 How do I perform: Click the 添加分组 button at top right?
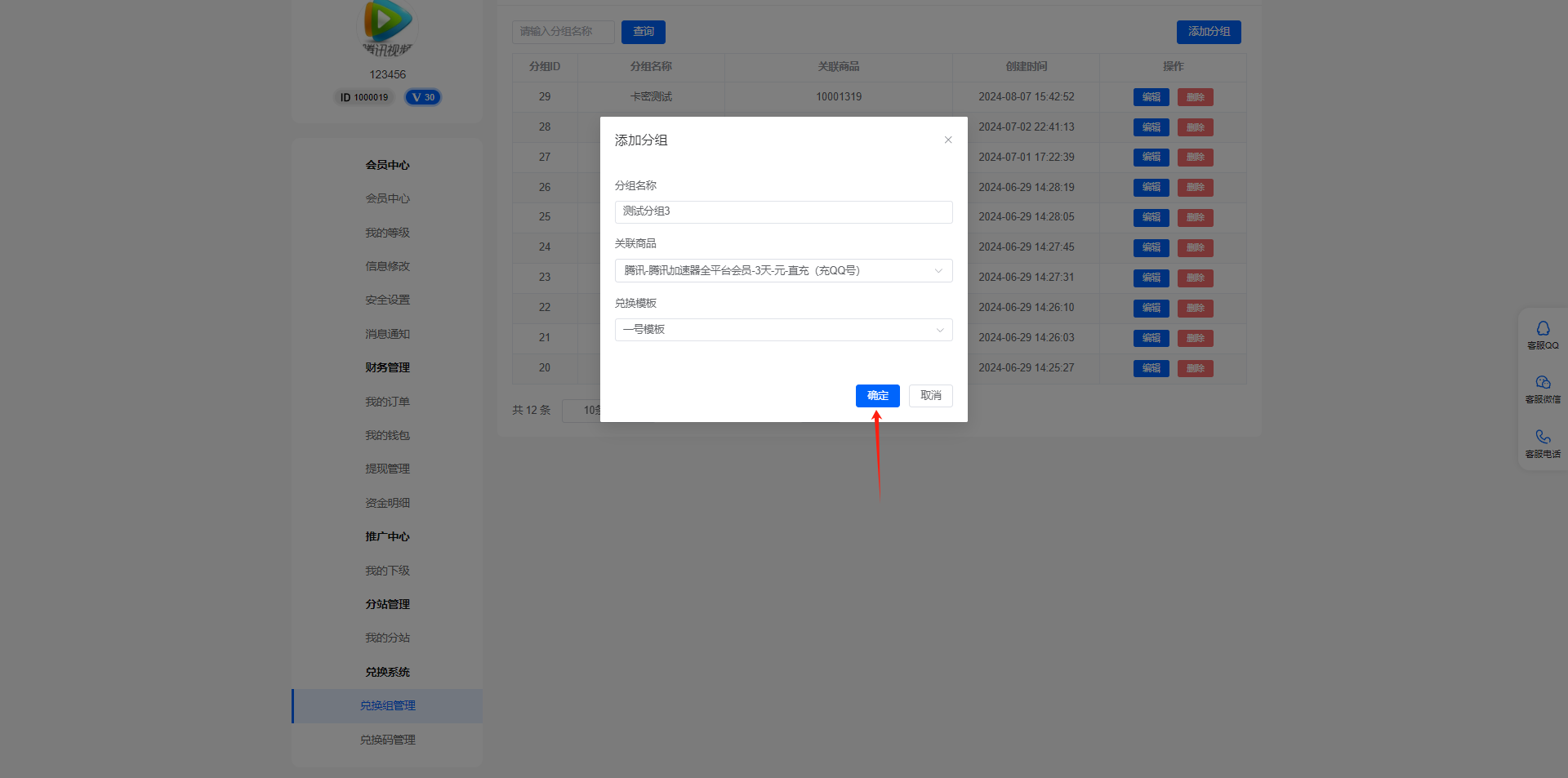coord(1209,32)
